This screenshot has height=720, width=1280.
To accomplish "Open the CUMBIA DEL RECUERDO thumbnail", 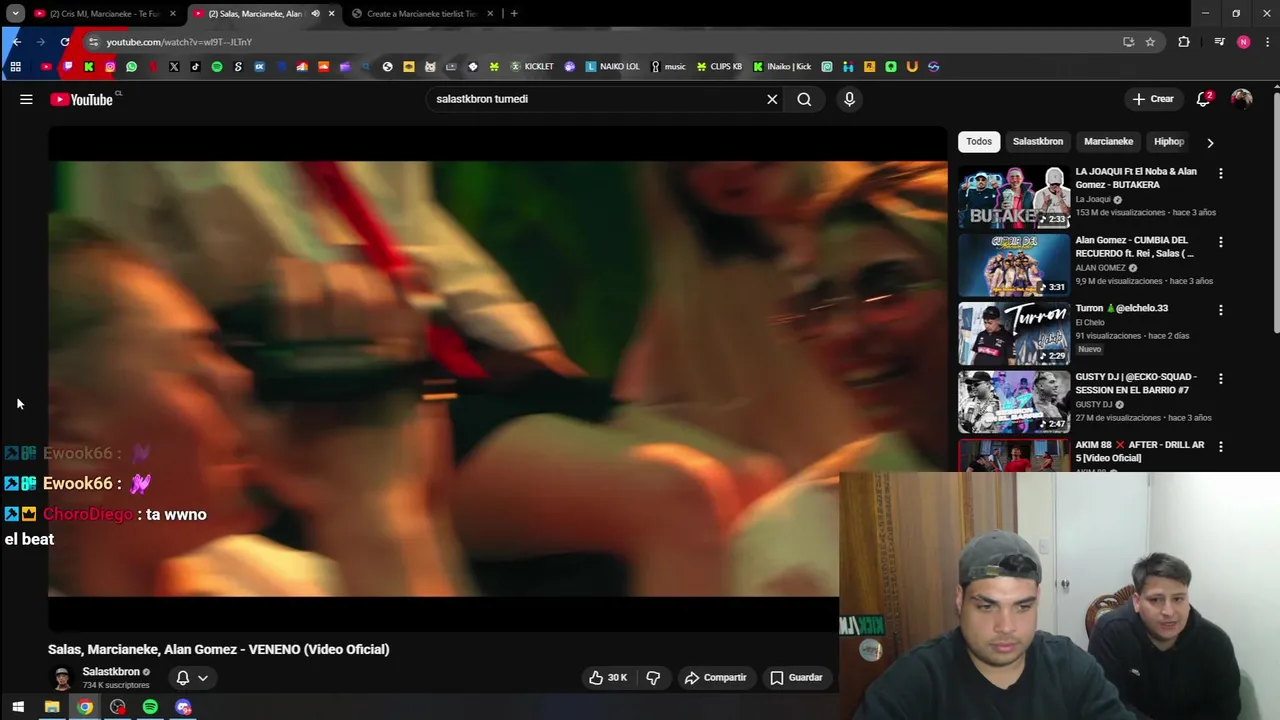I will pos(1014,265).
